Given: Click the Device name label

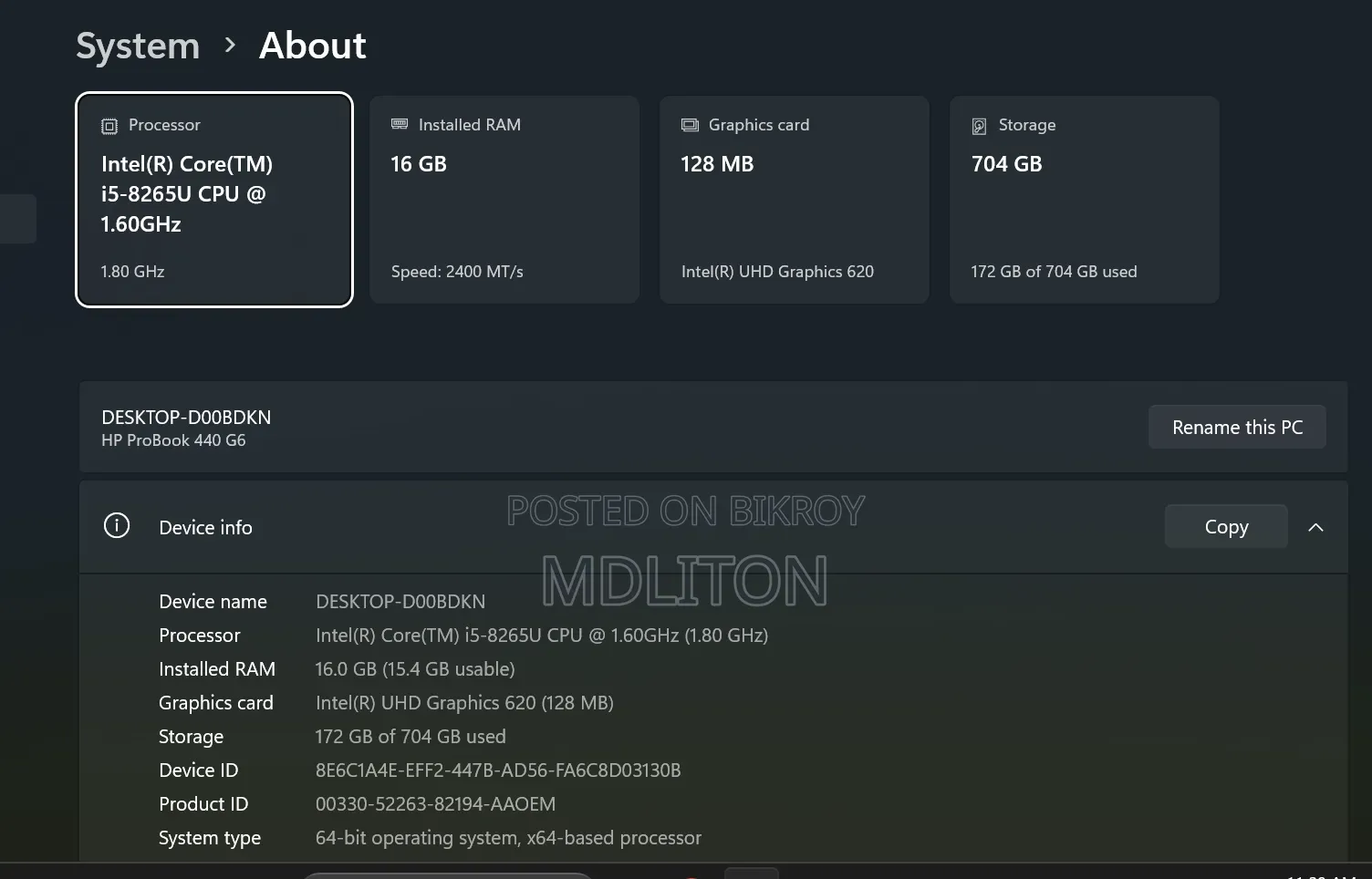Looking at the screenshot, I should [x=213, y=602].
